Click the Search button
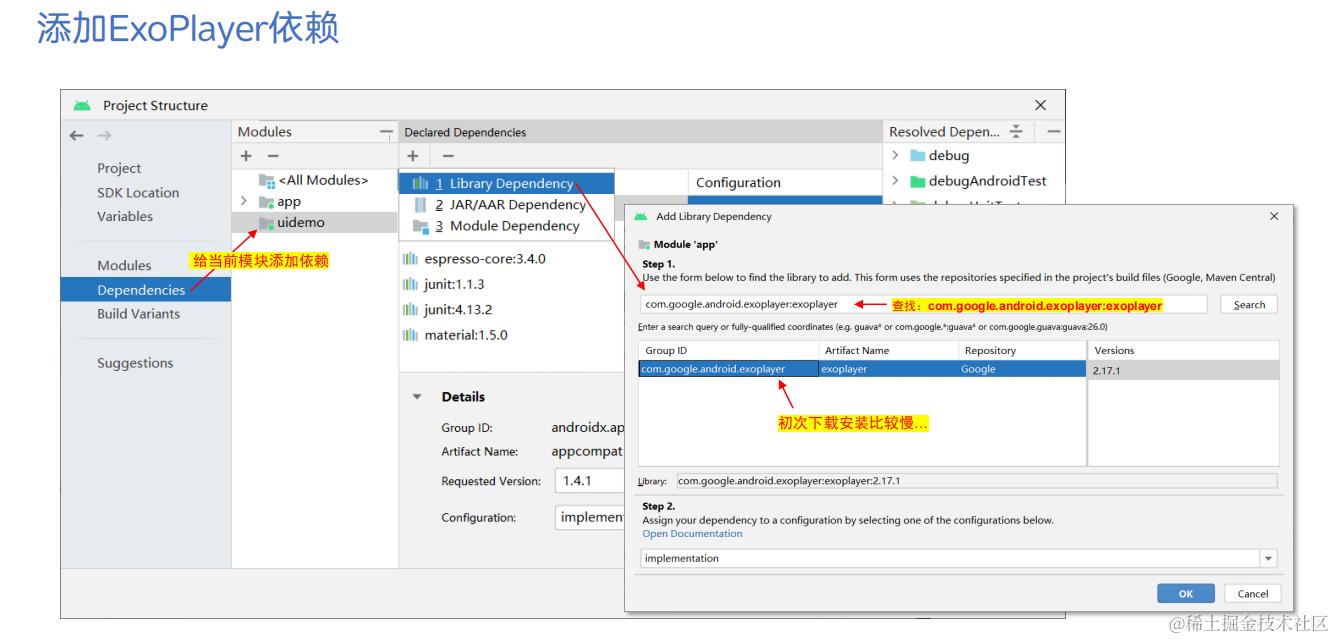Screen dimensions: 1335x640 tap(1249, 305)
